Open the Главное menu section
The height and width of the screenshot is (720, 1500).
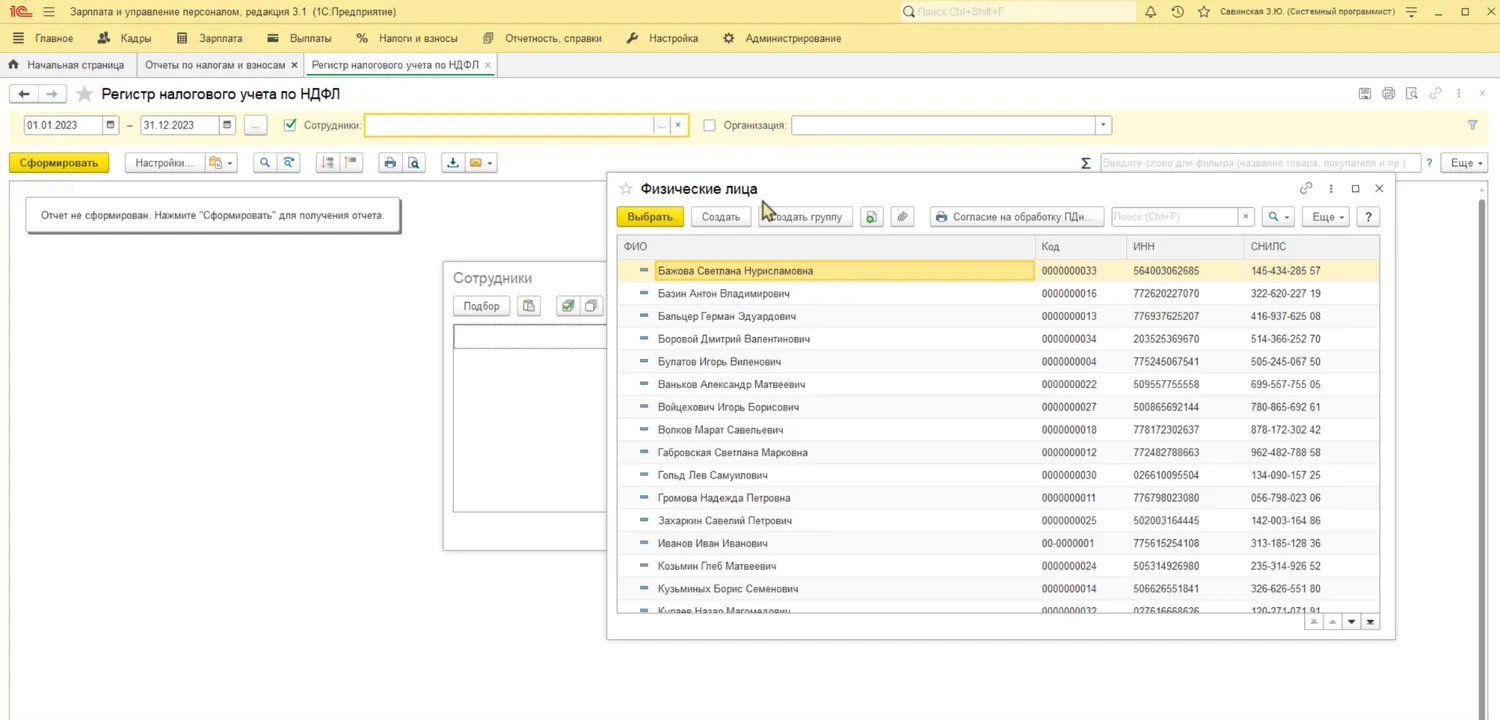pos(44,38)
